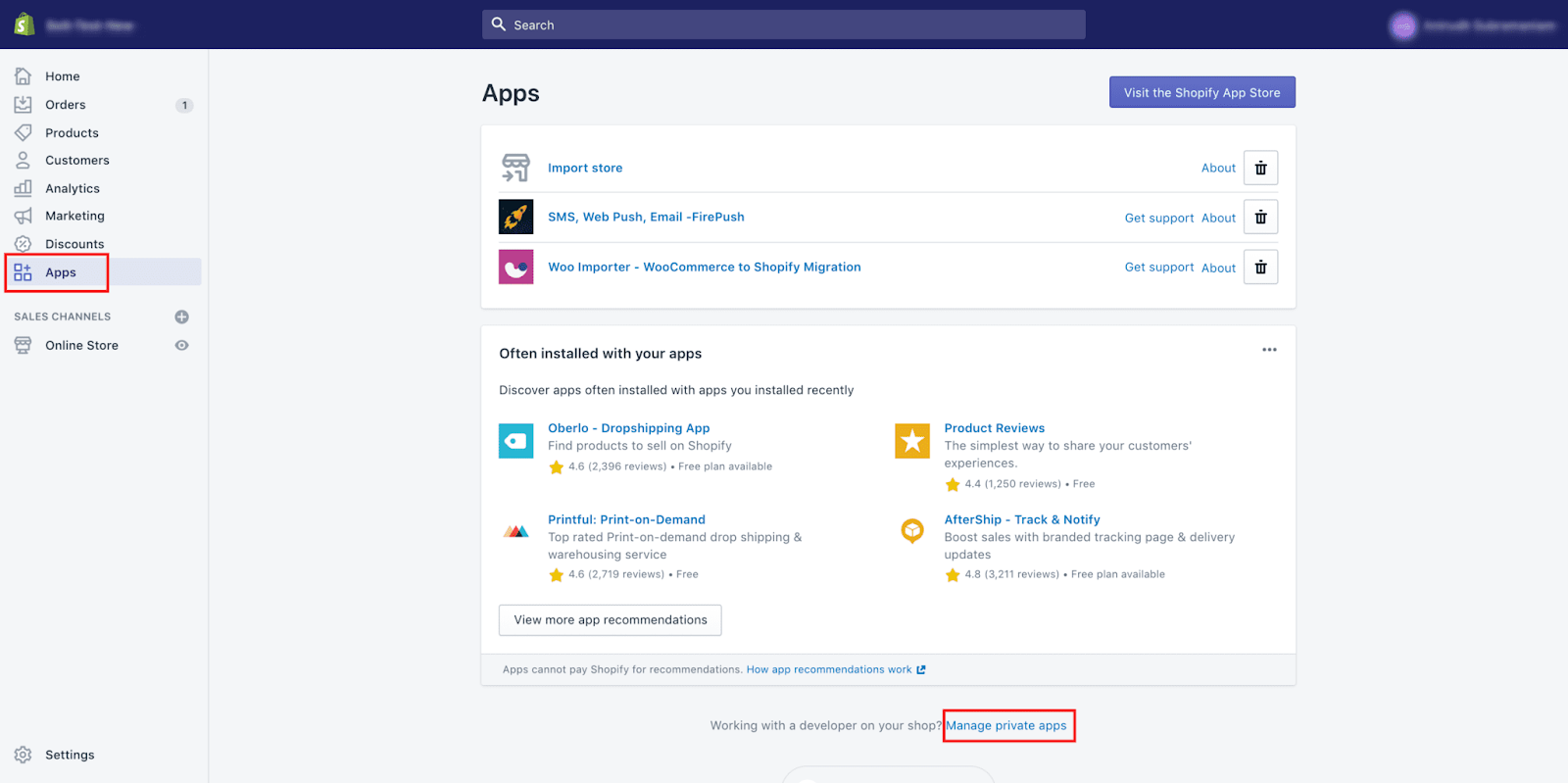Open Orders in sidebar
The width and height of the screenshot is (1568, 783).
(x=66, y=104)
